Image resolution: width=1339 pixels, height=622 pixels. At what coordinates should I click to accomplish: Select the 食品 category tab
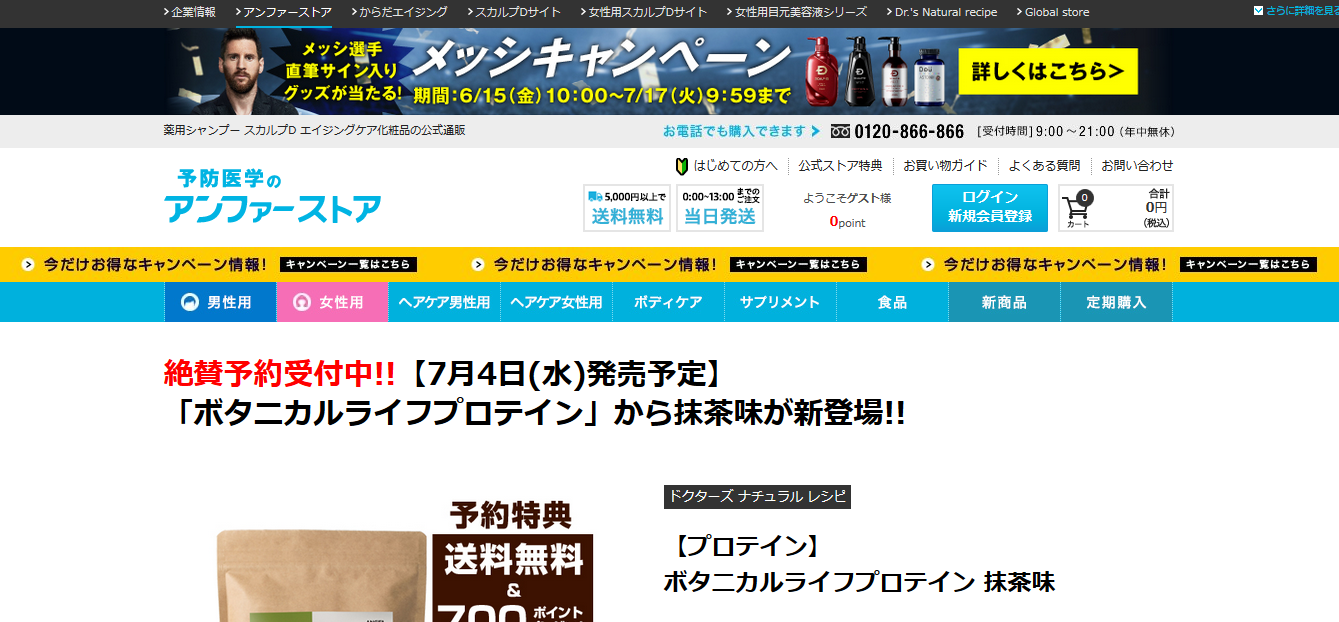tap(892, 302)
